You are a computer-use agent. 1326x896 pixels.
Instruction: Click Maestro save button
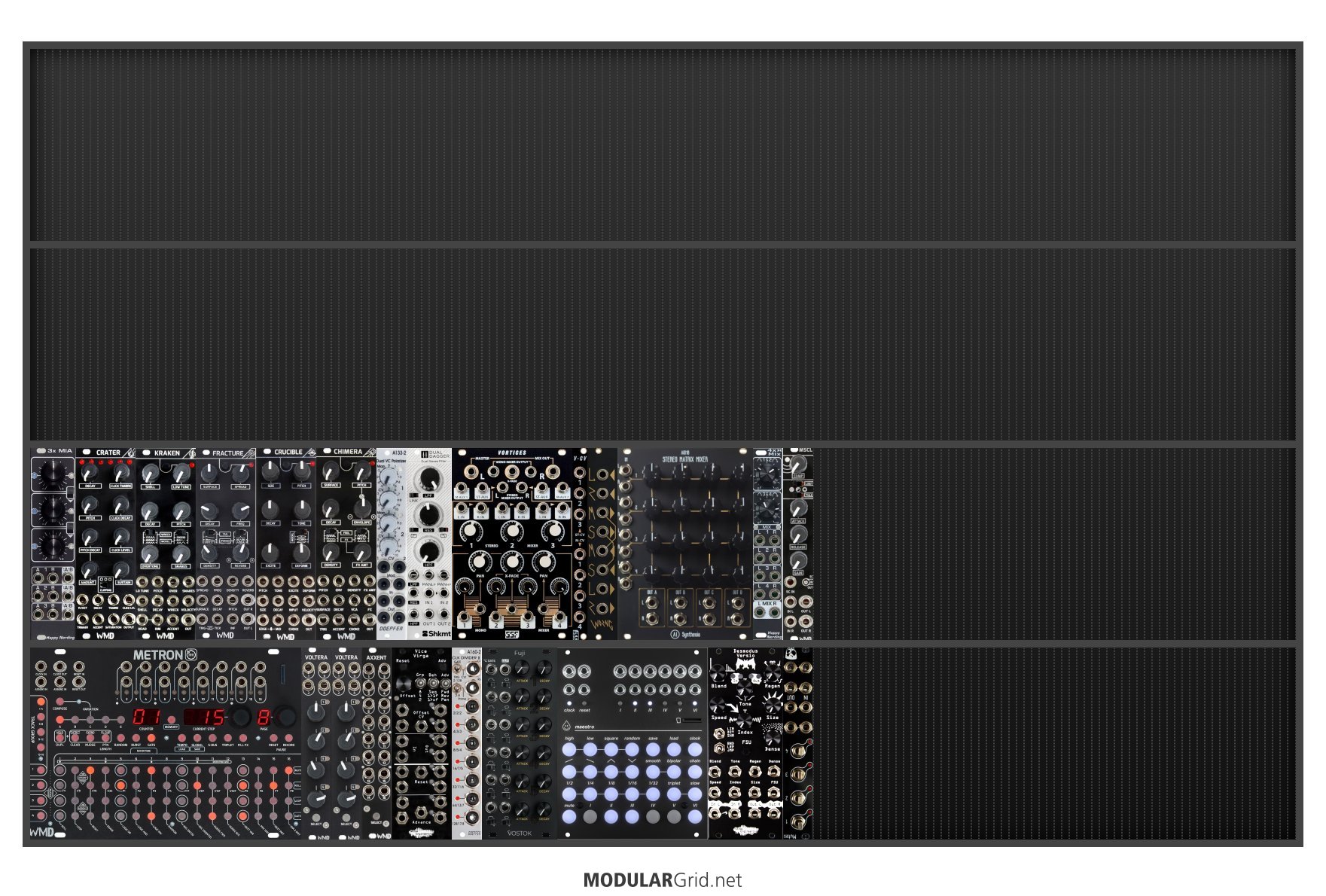tap(653, 749)
